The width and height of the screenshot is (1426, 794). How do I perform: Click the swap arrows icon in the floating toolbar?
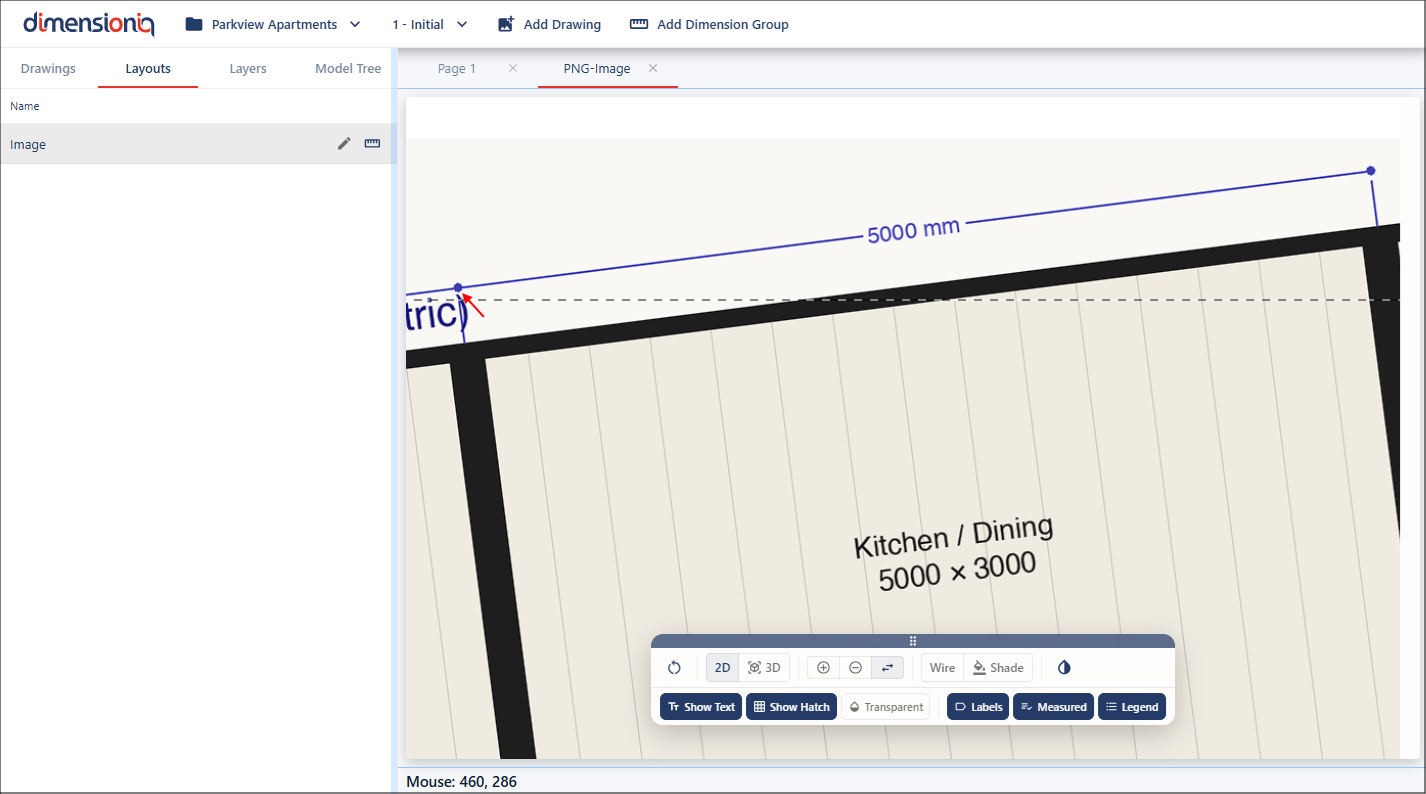pyautogui.click(x=887, y=668)
